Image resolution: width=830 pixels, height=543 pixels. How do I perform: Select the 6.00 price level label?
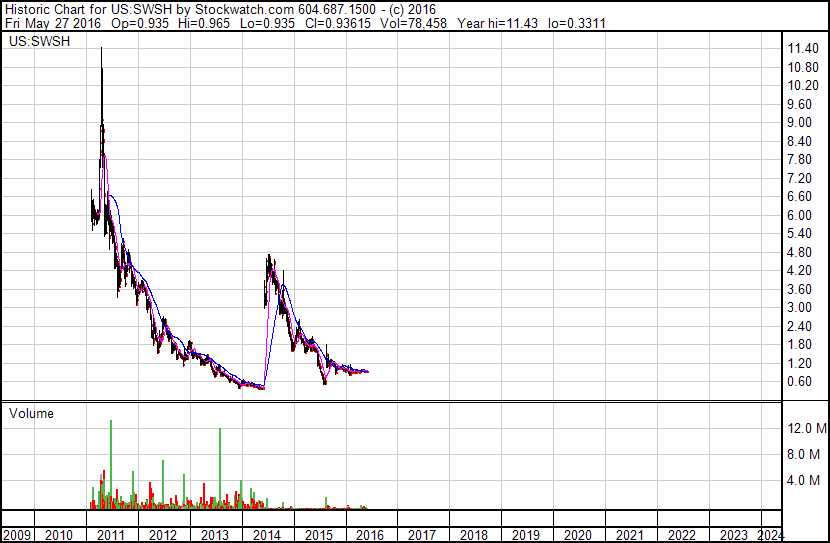[799, 215]
